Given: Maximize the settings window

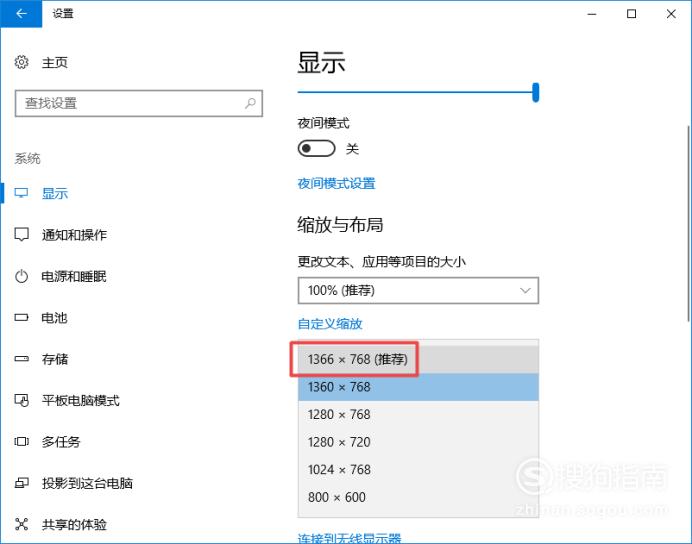Looking at the screenshot, I should pos(632,14).
